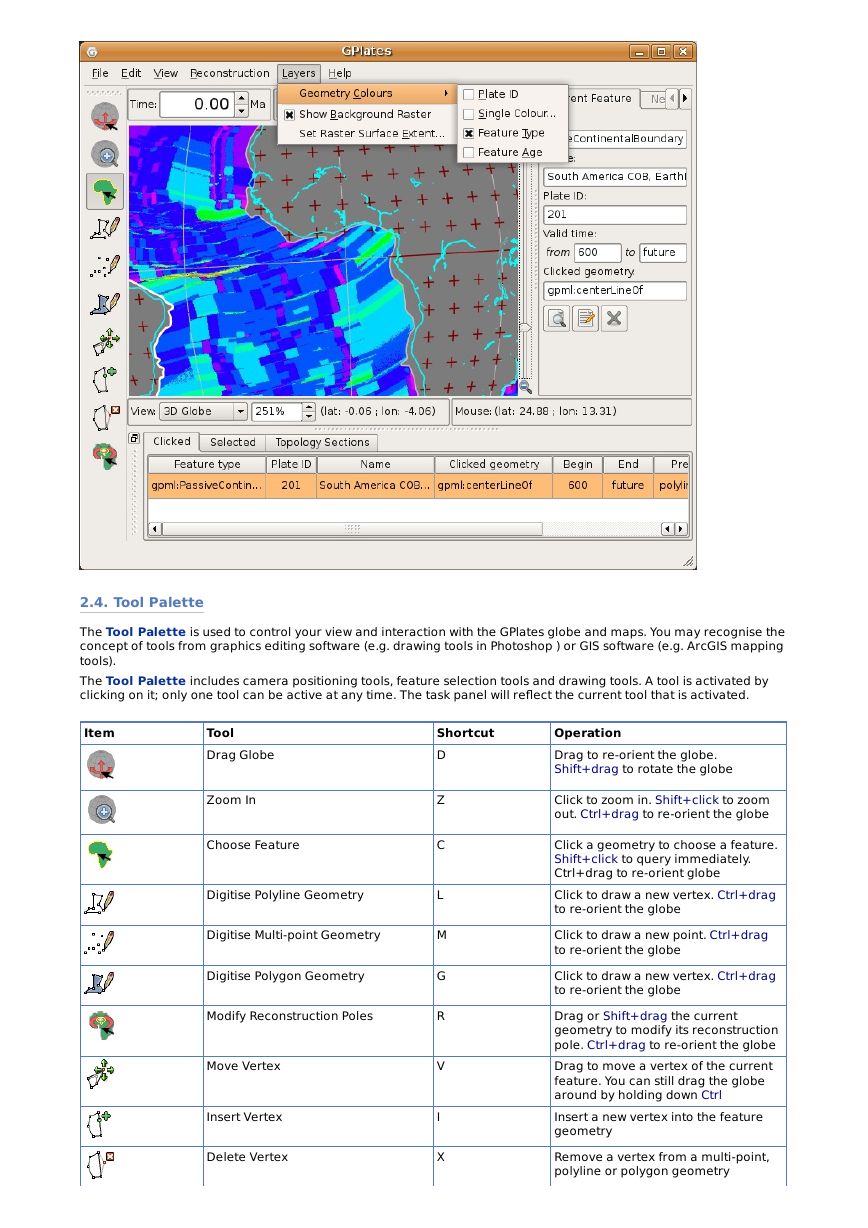Enable the Plate ID colour checkbox
The width and height of the screenshot is (868, 1228).
click(469, 94)
